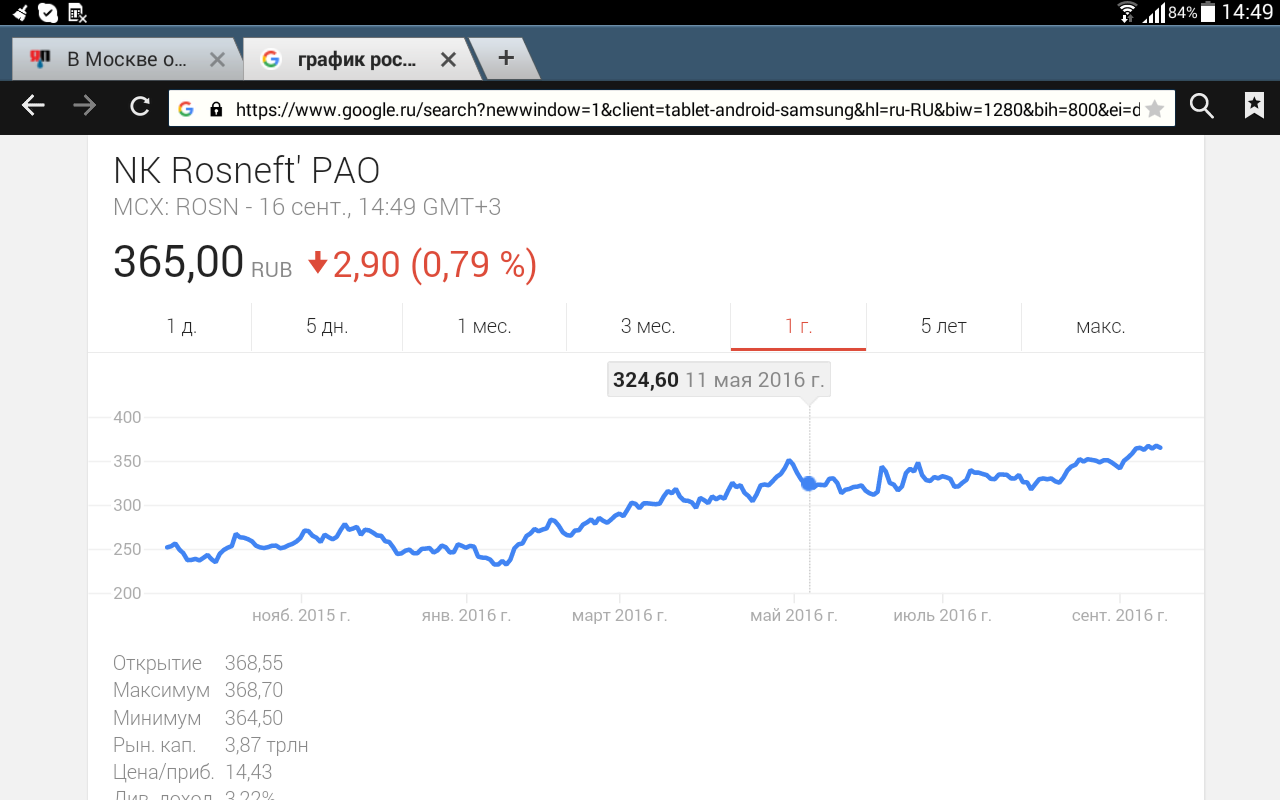Show the 5 дн. chart range
Viewport: 1280px width, 800px height.
327,326
